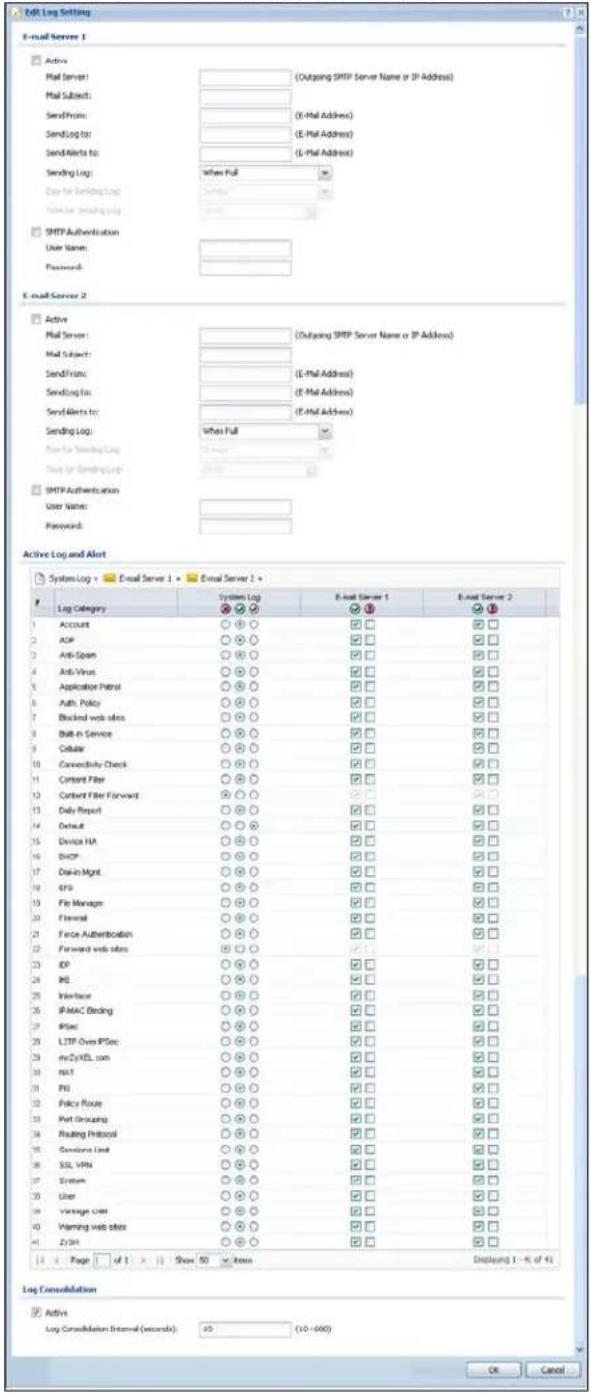Click E-mail Server 1 Mail Subject field

coord(245,97)
